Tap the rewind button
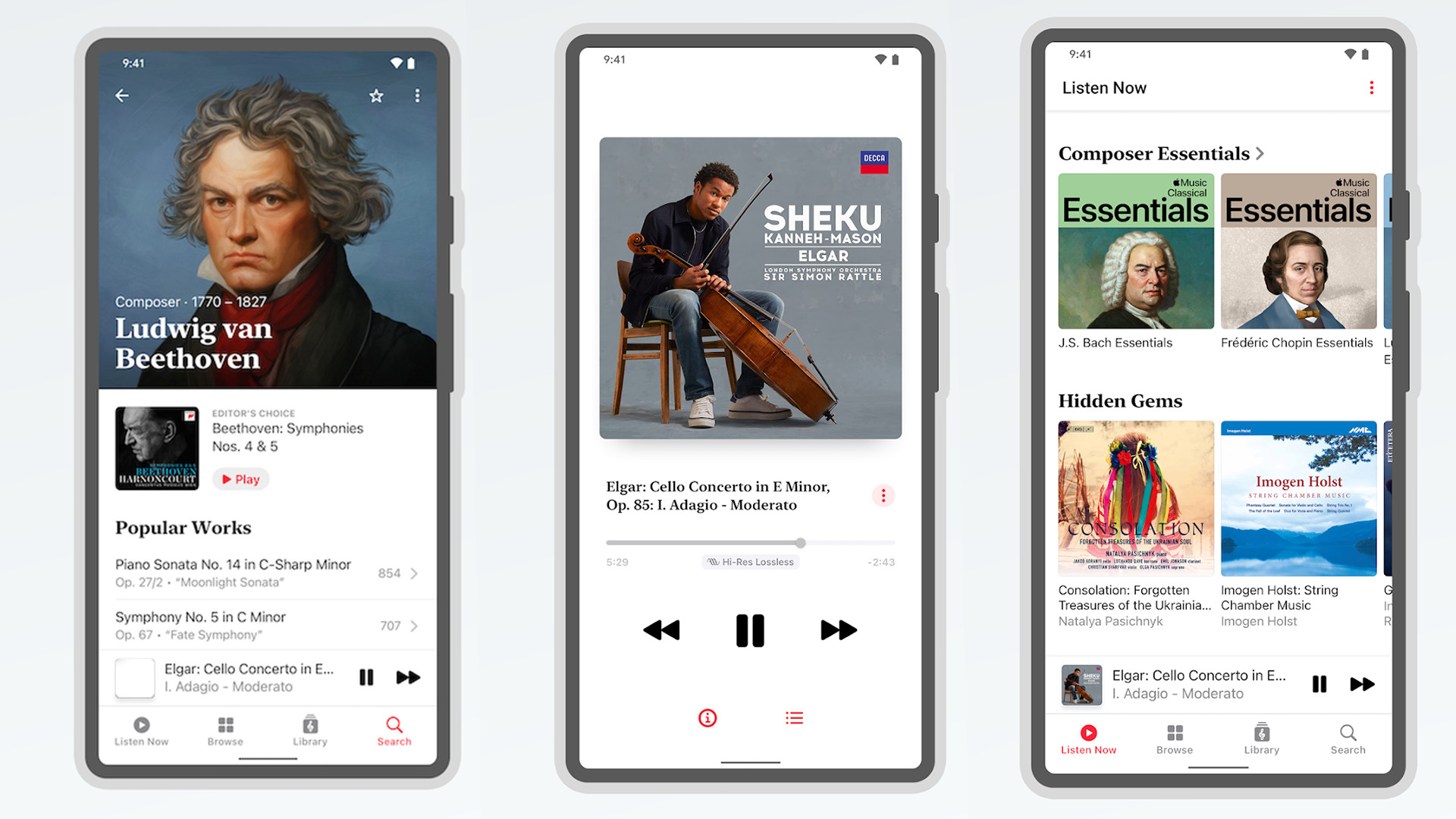 tap(661, 628)
